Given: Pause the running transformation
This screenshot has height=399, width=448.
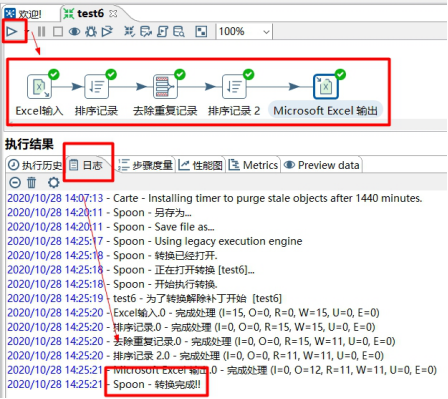Looking at the screenshot, I should pyautogui.click(x=41, y=32).
